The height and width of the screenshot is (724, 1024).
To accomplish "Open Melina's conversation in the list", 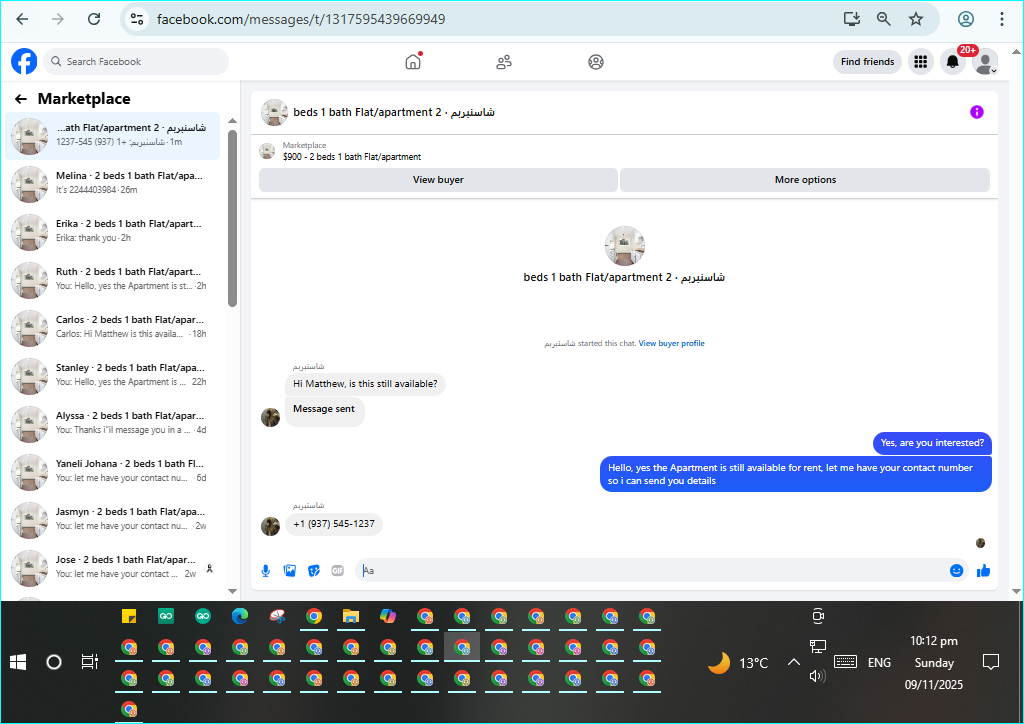I will tap(114, 183).
